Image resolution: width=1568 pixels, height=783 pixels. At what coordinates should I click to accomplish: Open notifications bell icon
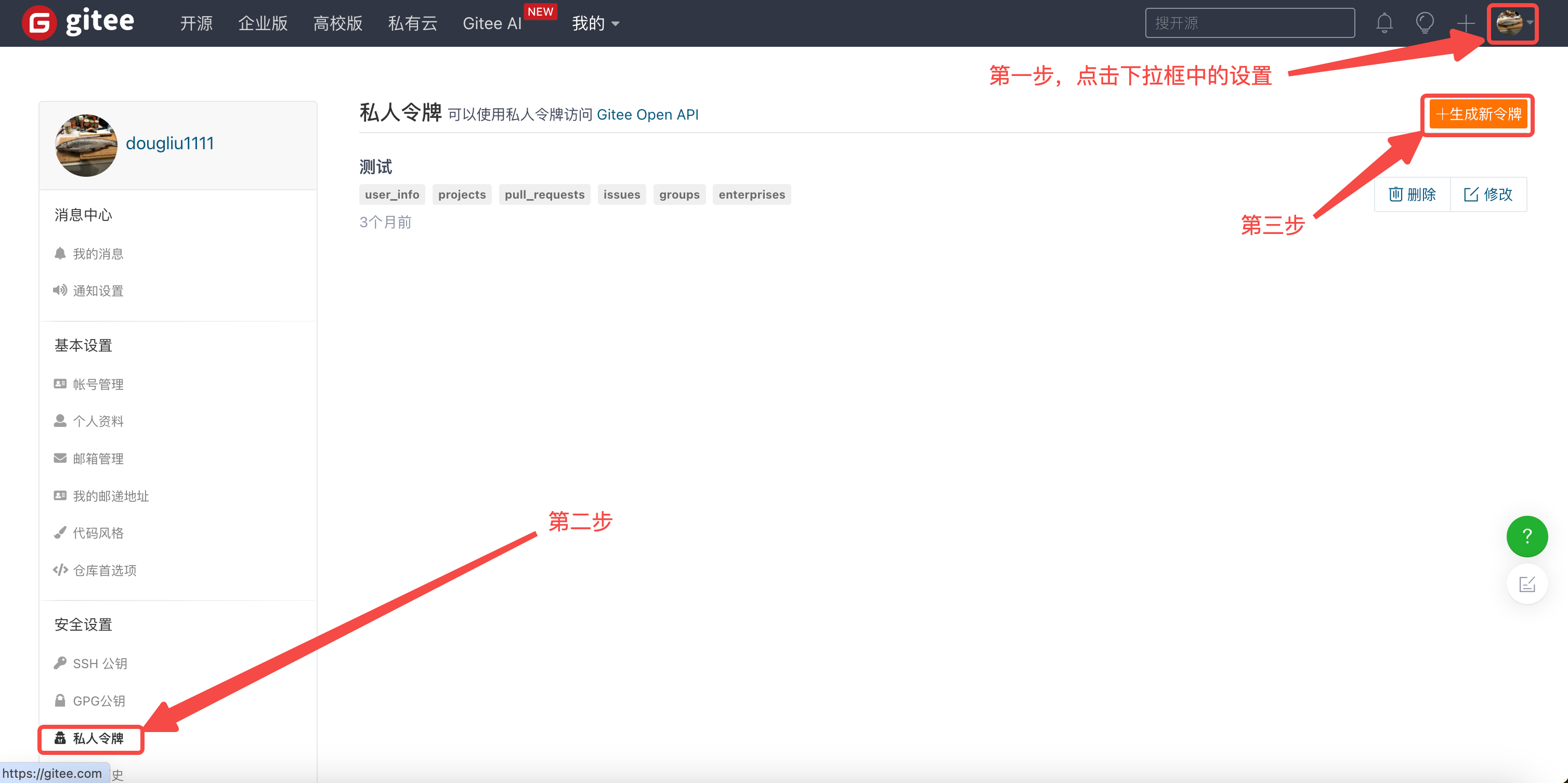point(1384,23)
